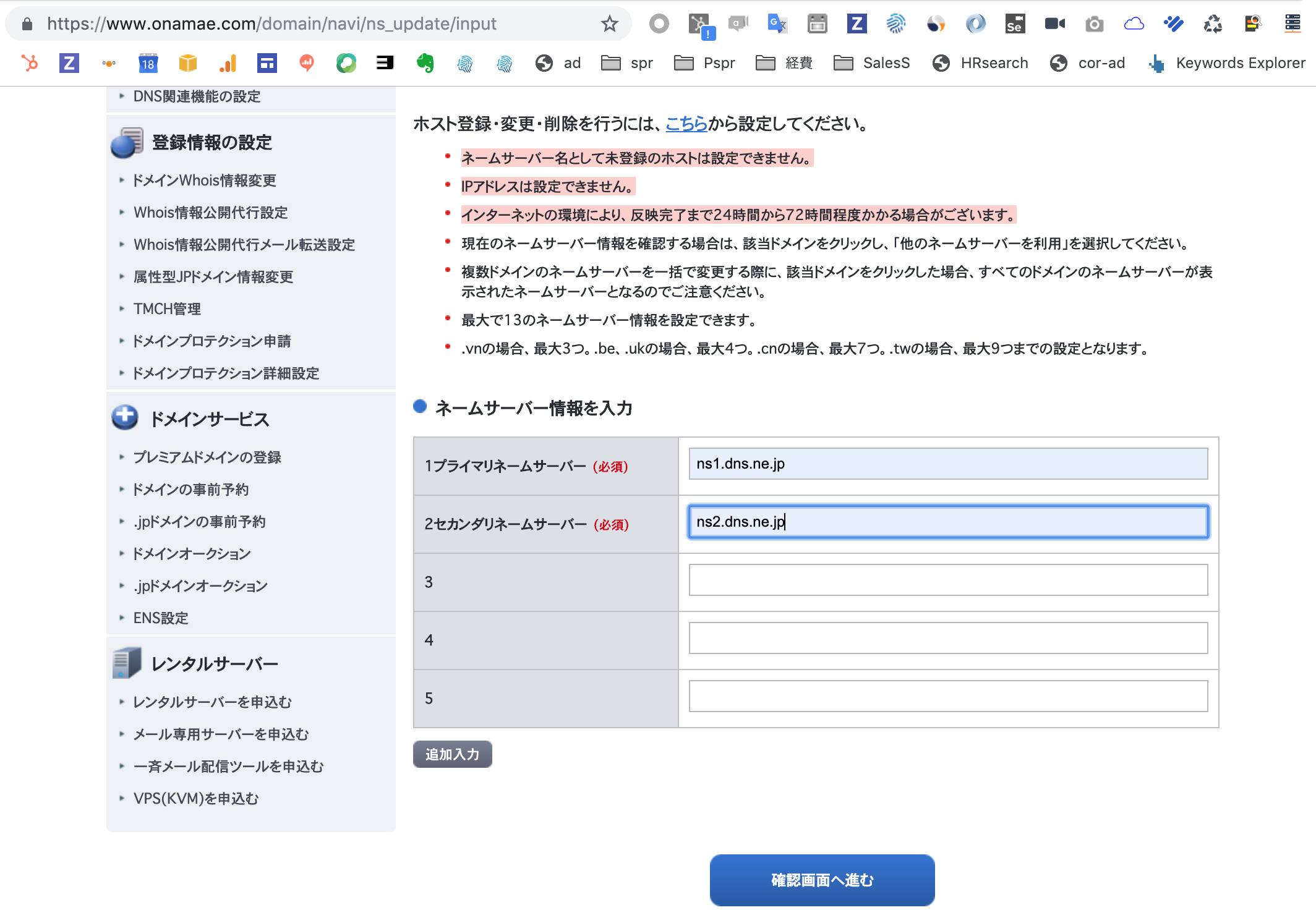Viewport: 1316px width, 910px height.
Task: Toggle the bookmark star in the address bar
Action: coord(610,23)
